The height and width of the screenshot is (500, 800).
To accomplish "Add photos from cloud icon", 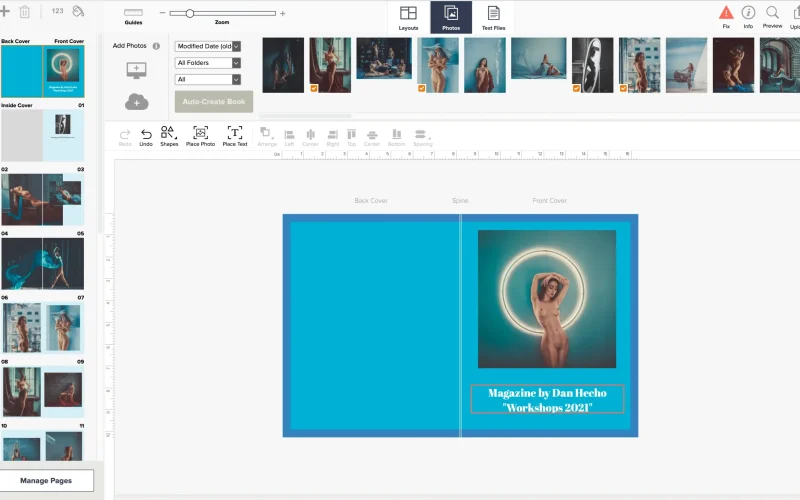I will [137, 102].
